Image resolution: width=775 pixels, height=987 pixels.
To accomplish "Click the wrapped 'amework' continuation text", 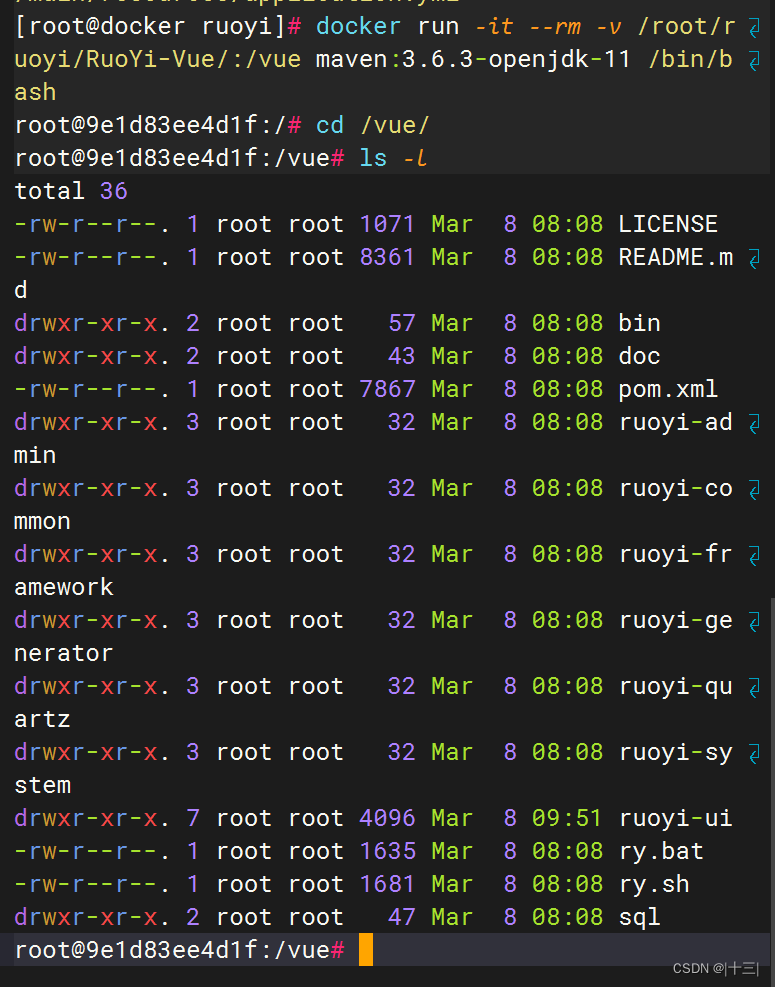I will 64,587.
